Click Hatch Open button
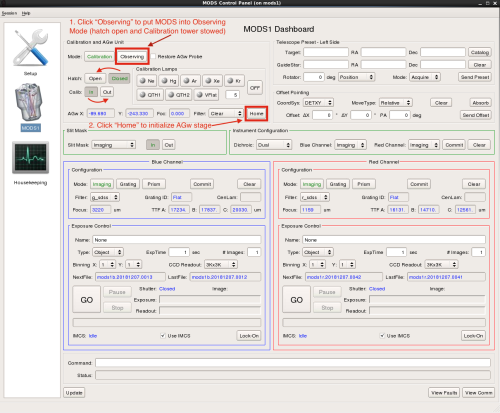Image resolution: width=500 pixels, height=413 pixels. tap(95, 78)
